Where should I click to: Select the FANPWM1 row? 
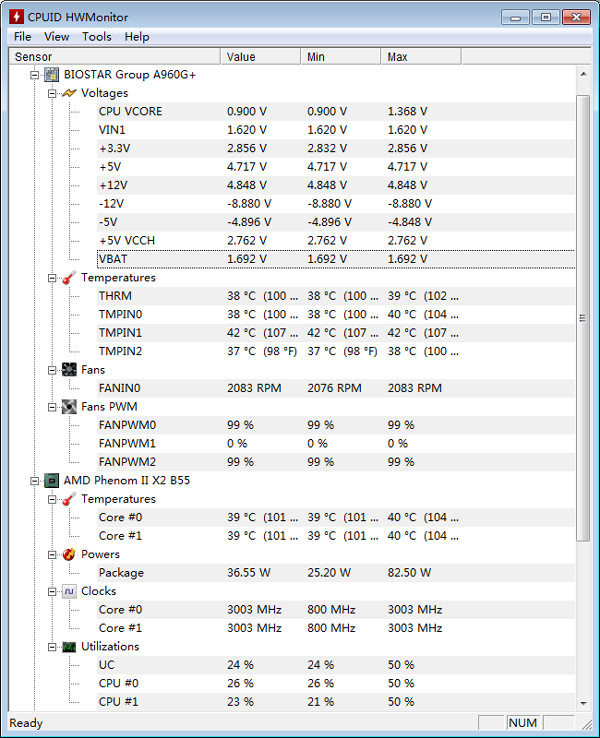click(x=336, y=443)
